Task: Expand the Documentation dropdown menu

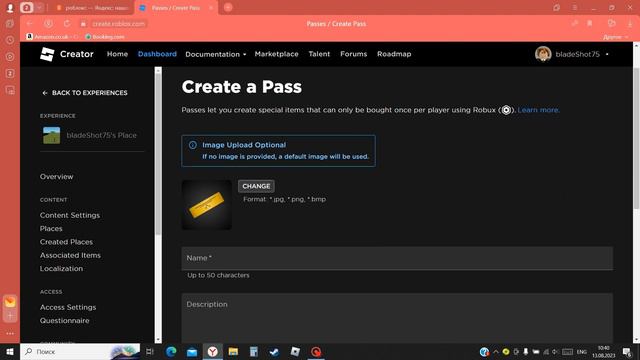Action: tap(216, 54)
